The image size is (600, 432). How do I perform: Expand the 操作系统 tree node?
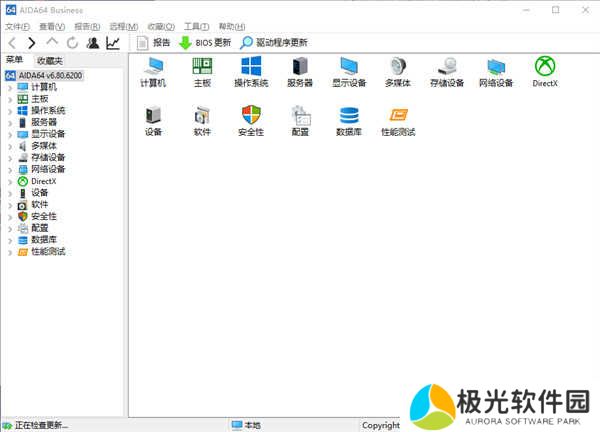tap(9, 111)
